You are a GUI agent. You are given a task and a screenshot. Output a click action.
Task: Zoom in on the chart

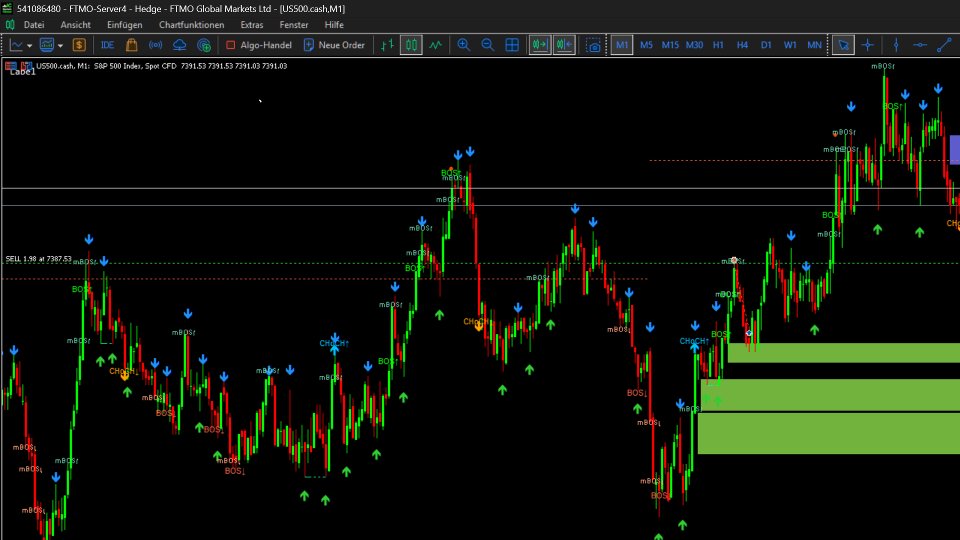click(463, 45)
